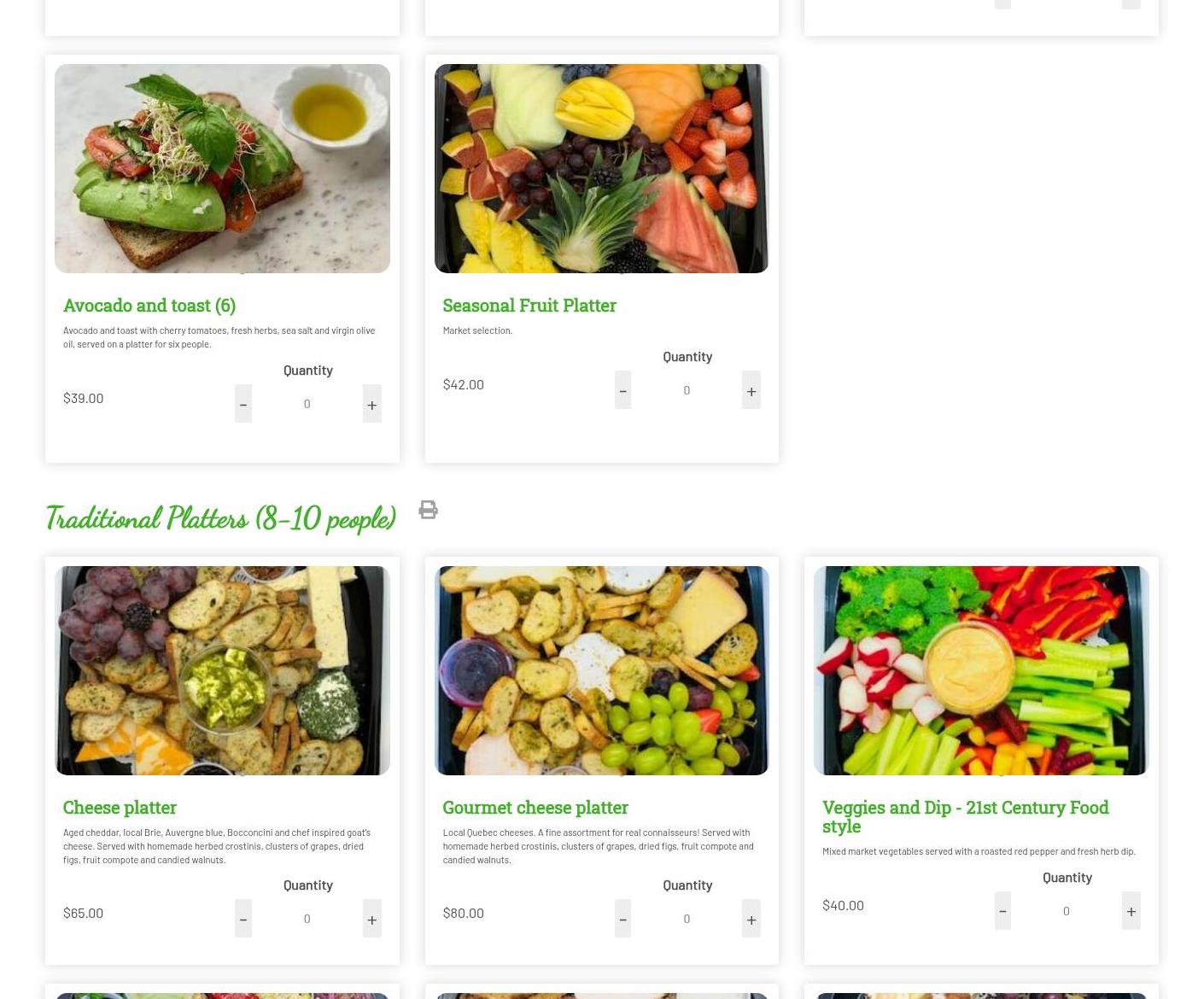Increase Veggies and Dip quantity
This screenshot has width=1204, height=999.
[1131, 910]
